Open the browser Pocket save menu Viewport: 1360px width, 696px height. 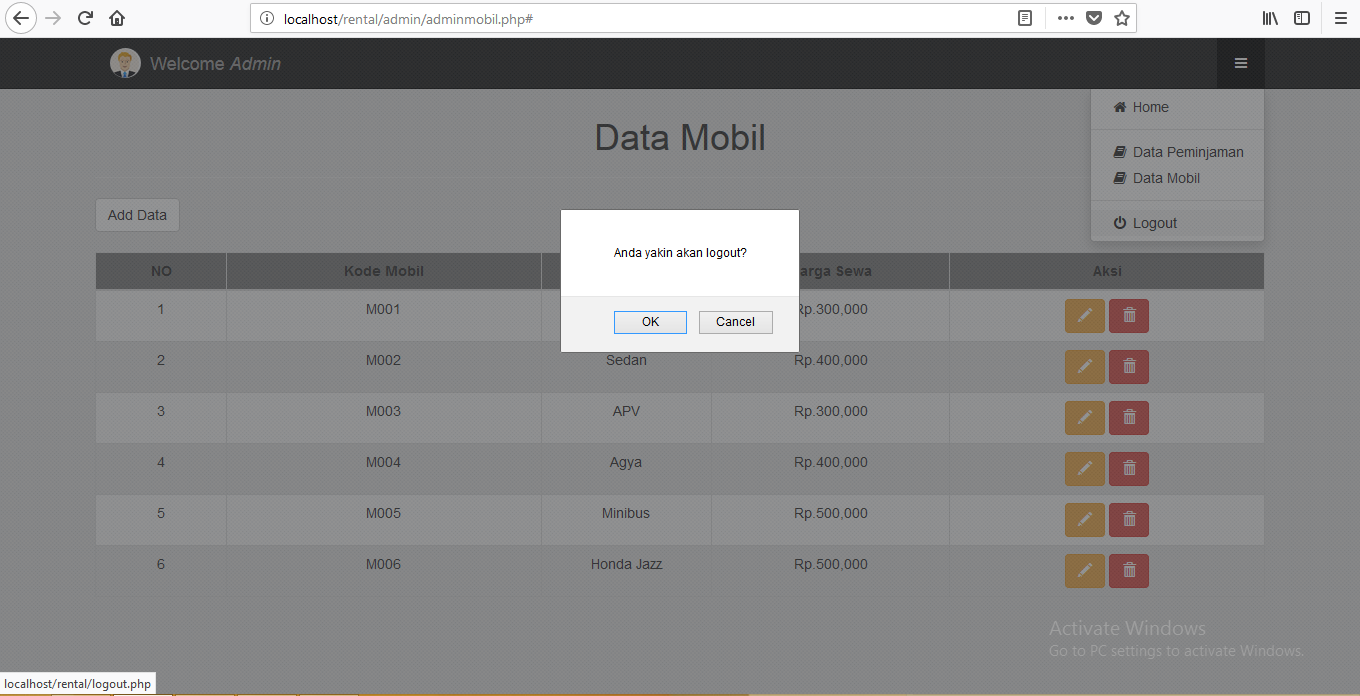pyautogui.click(x=1093, y=18)
